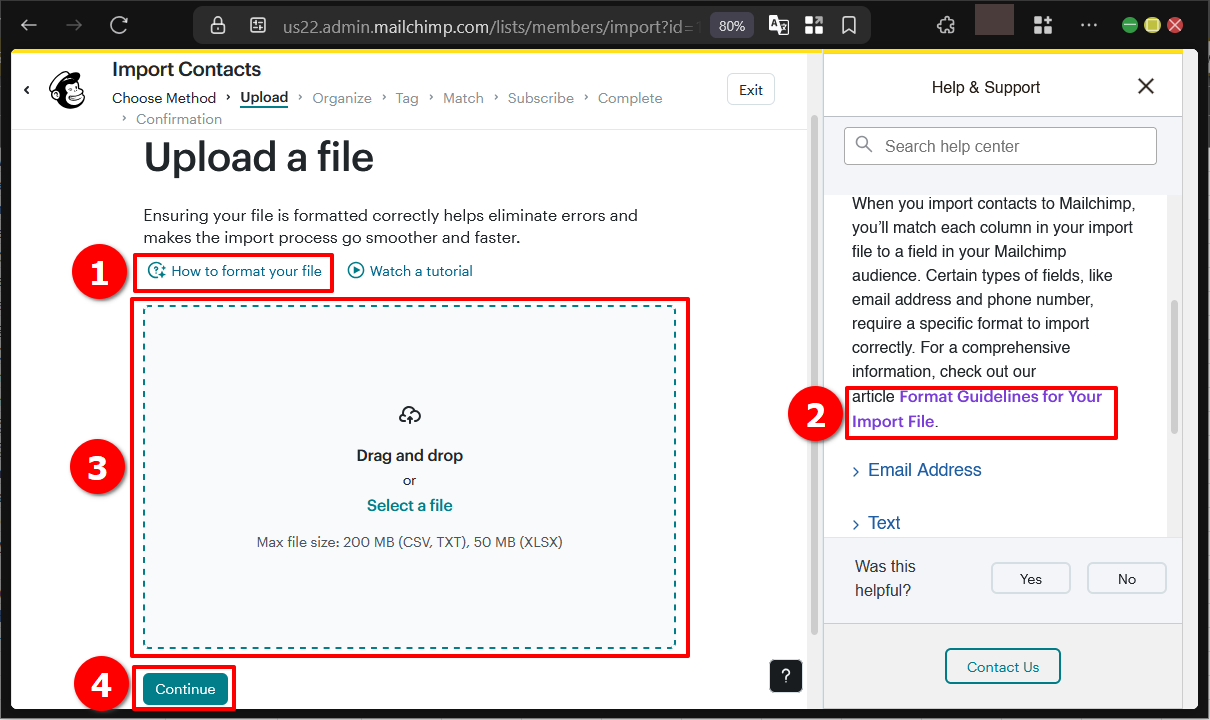Reload the current page
The image size is (1210, 720).
point(119,25)
